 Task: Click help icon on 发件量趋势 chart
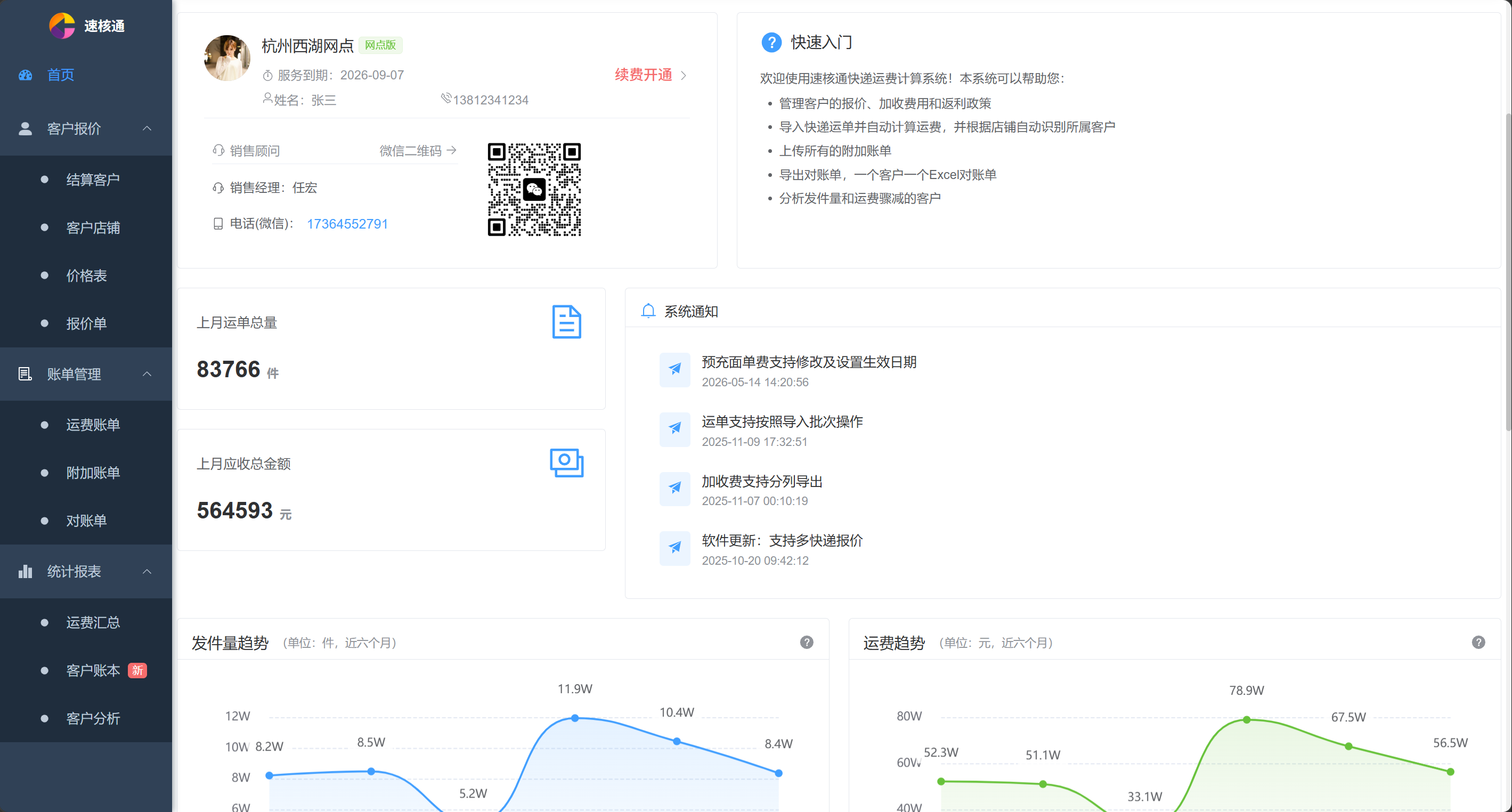point(807,643)
